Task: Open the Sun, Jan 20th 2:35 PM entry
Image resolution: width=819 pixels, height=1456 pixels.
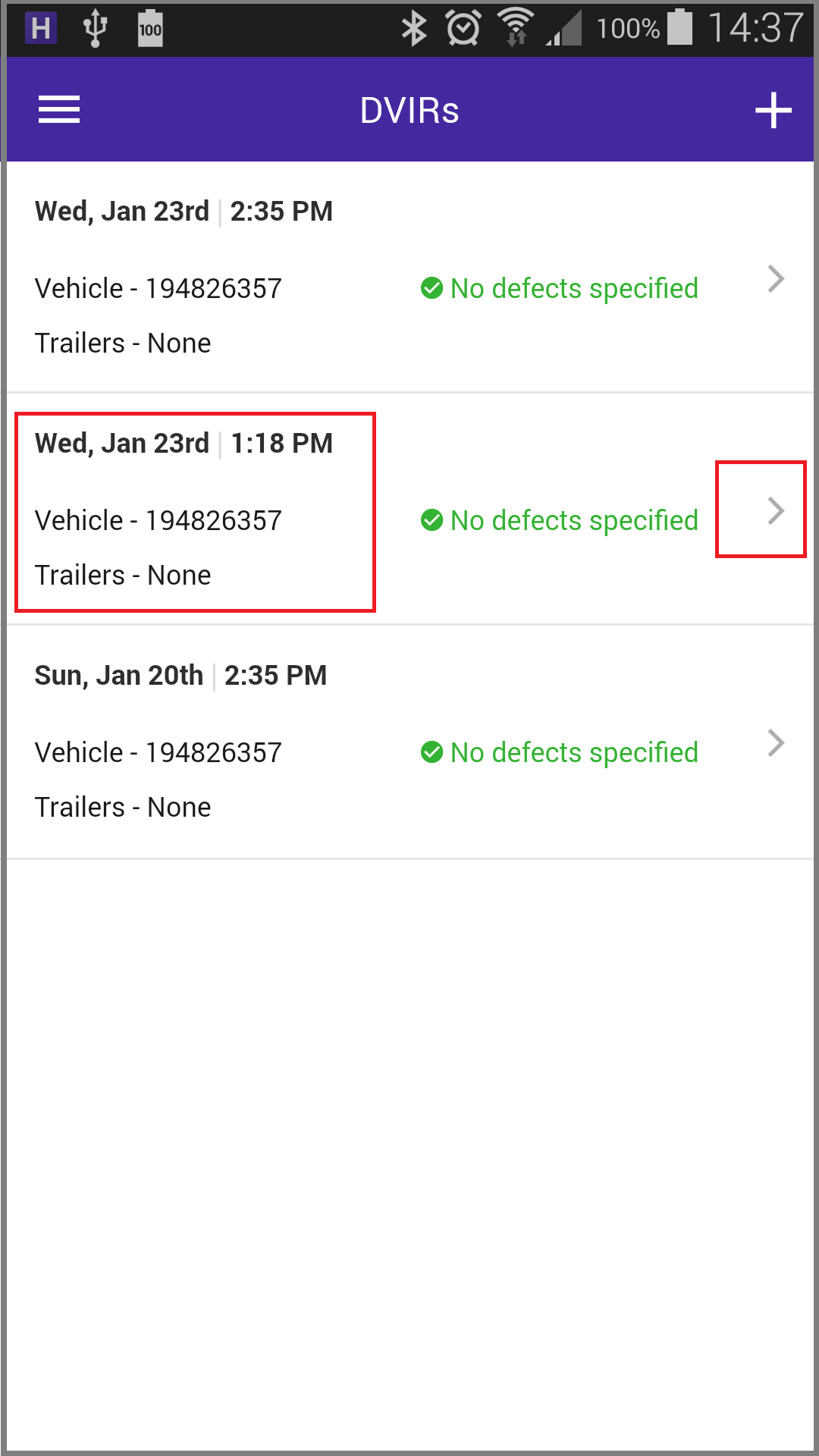Action: (x=409, y=742)
